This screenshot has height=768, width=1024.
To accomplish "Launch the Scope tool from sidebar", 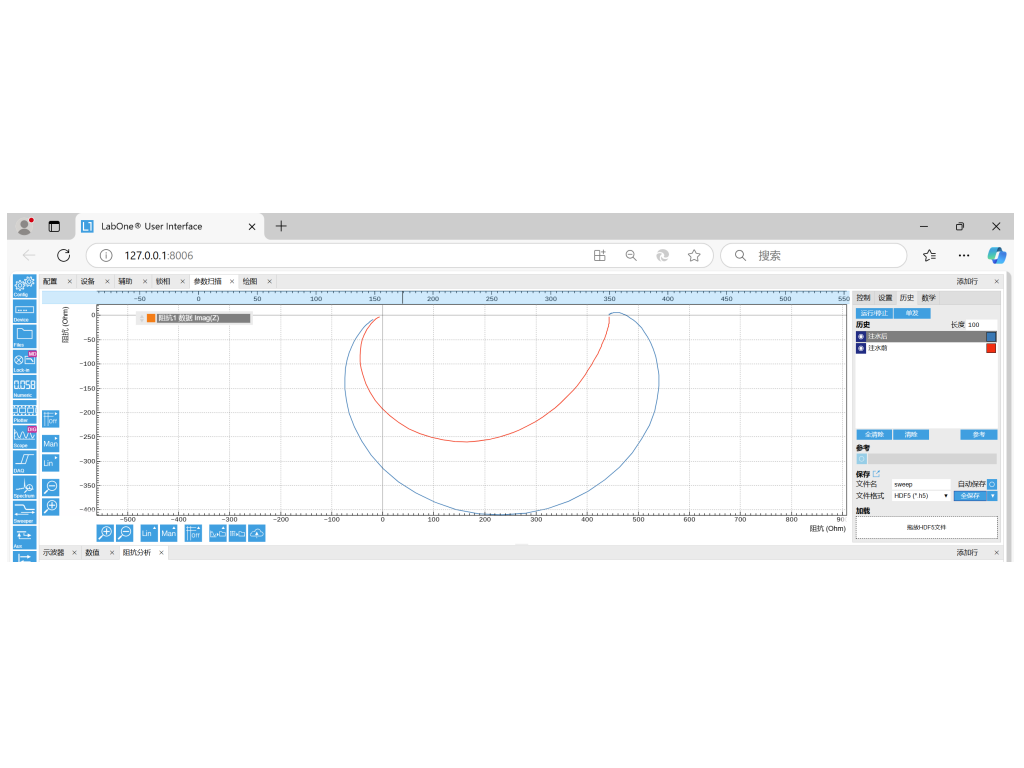I will (x=25, y=435).
